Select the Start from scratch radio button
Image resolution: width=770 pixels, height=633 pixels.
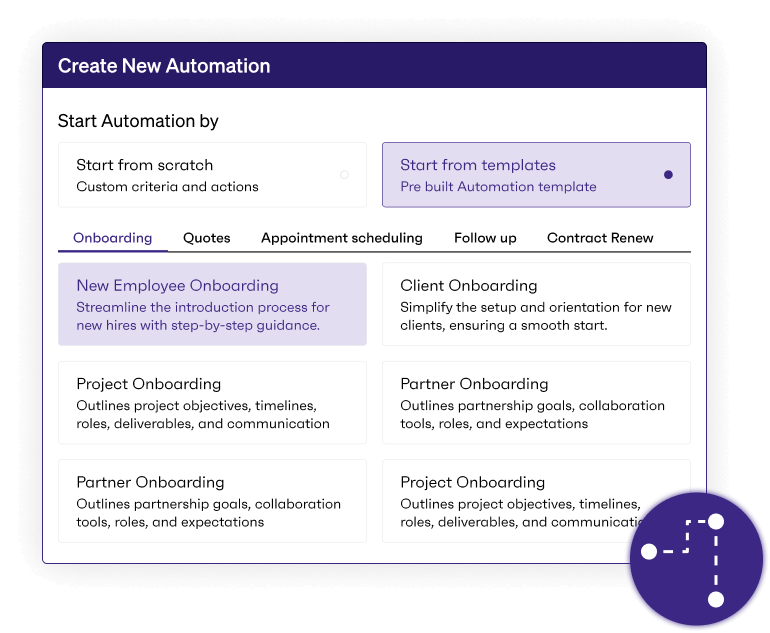pyautogui.click(x=344, y=175)
